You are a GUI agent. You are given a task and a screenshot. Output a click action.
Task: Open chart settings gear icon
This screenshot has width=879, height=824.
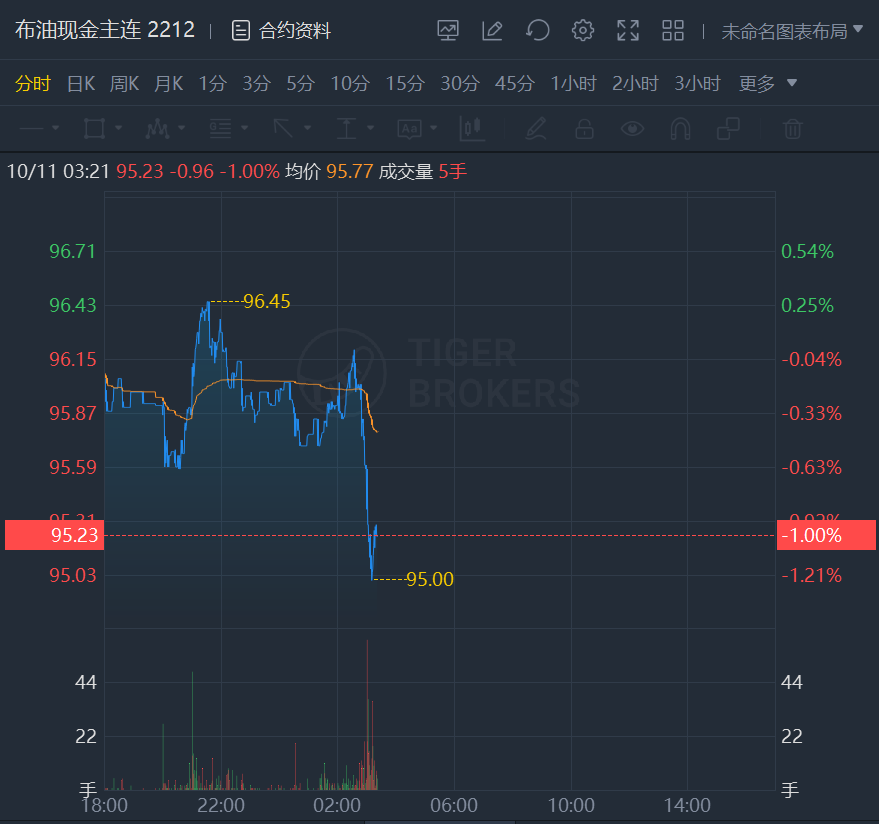[x=582, y=30]
